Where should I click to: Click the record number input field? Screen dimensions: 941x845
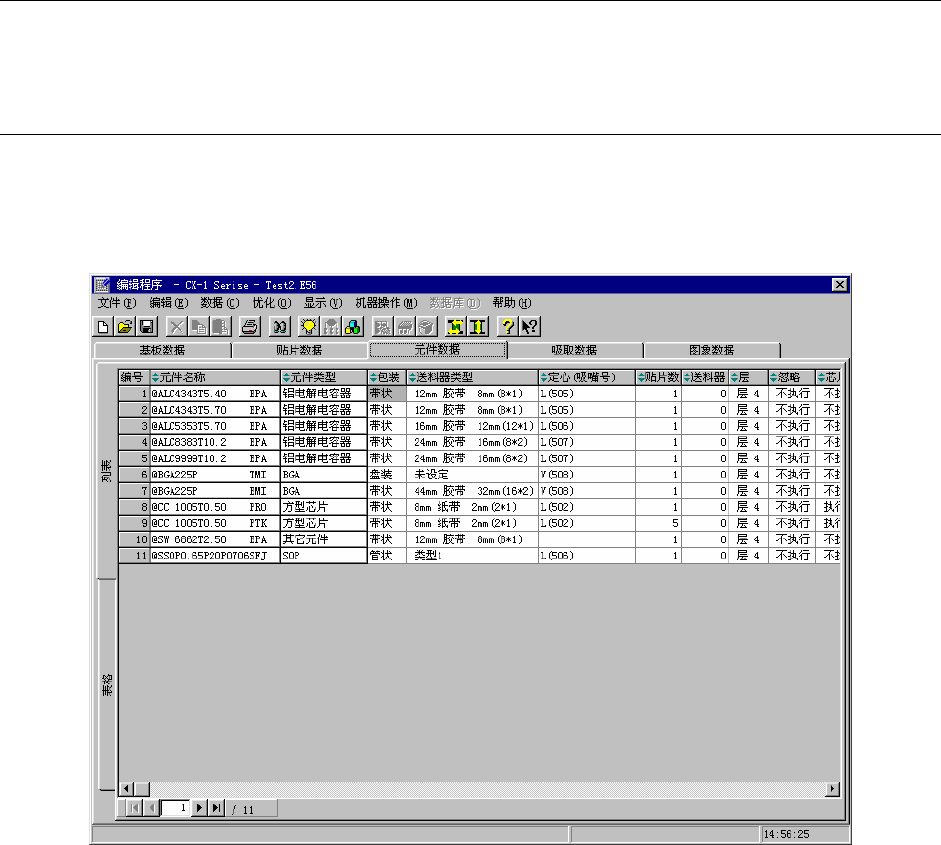coord(176,808)
